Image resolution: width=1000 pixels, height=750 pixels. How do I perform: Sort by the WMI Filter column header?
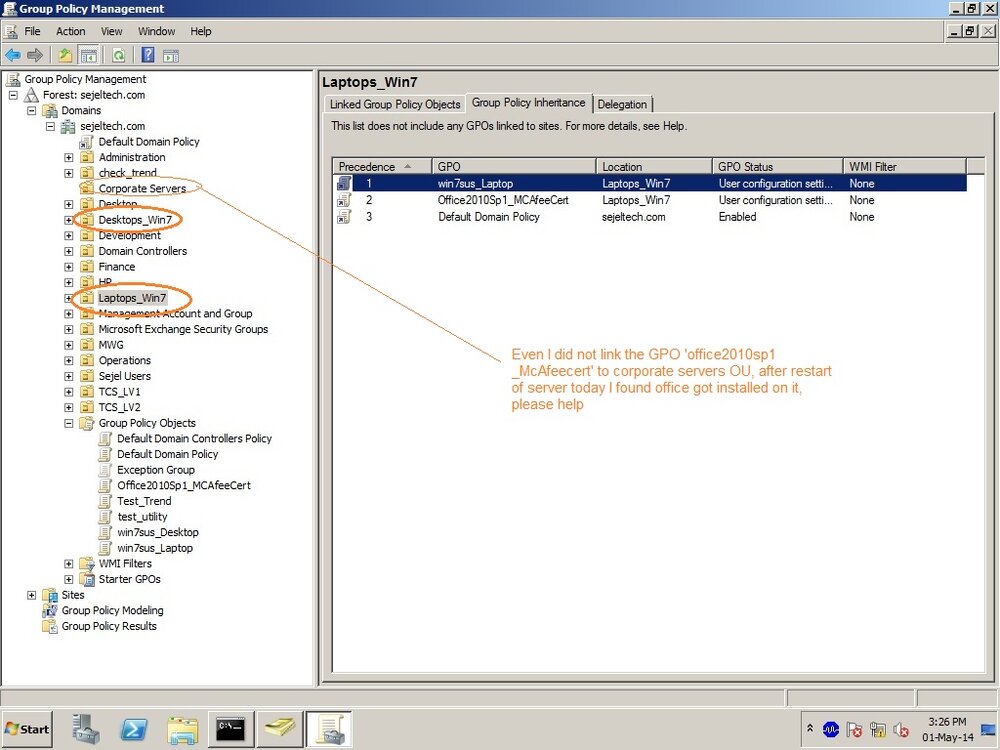905,166
